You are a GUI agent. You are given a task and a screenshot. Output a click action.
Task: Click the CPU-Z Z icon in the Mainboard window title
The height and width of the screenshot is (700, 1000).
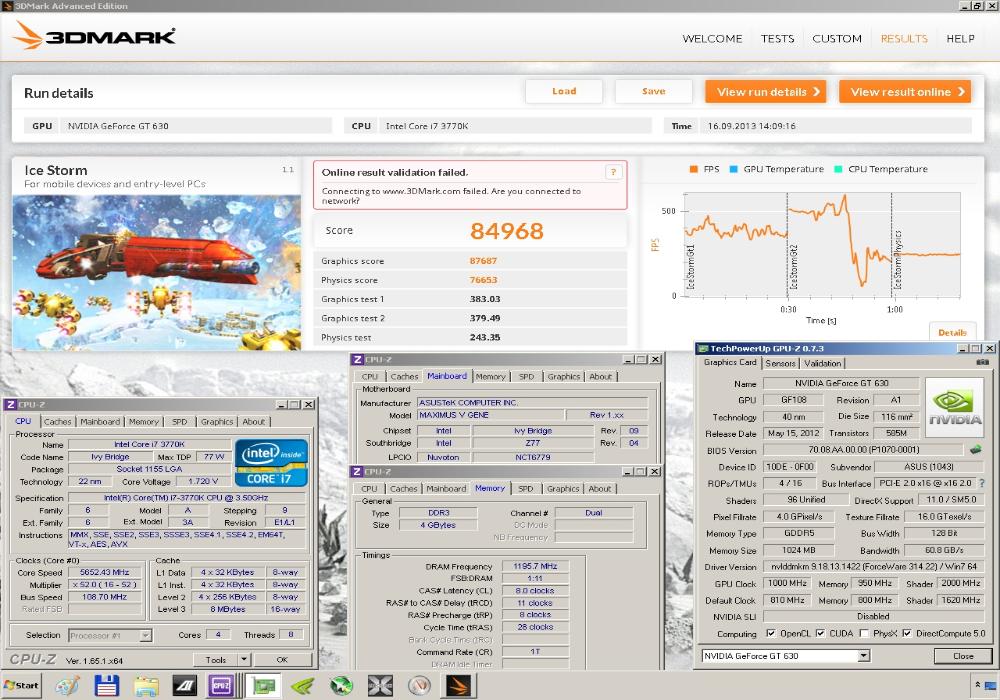[x=358, y=360]
